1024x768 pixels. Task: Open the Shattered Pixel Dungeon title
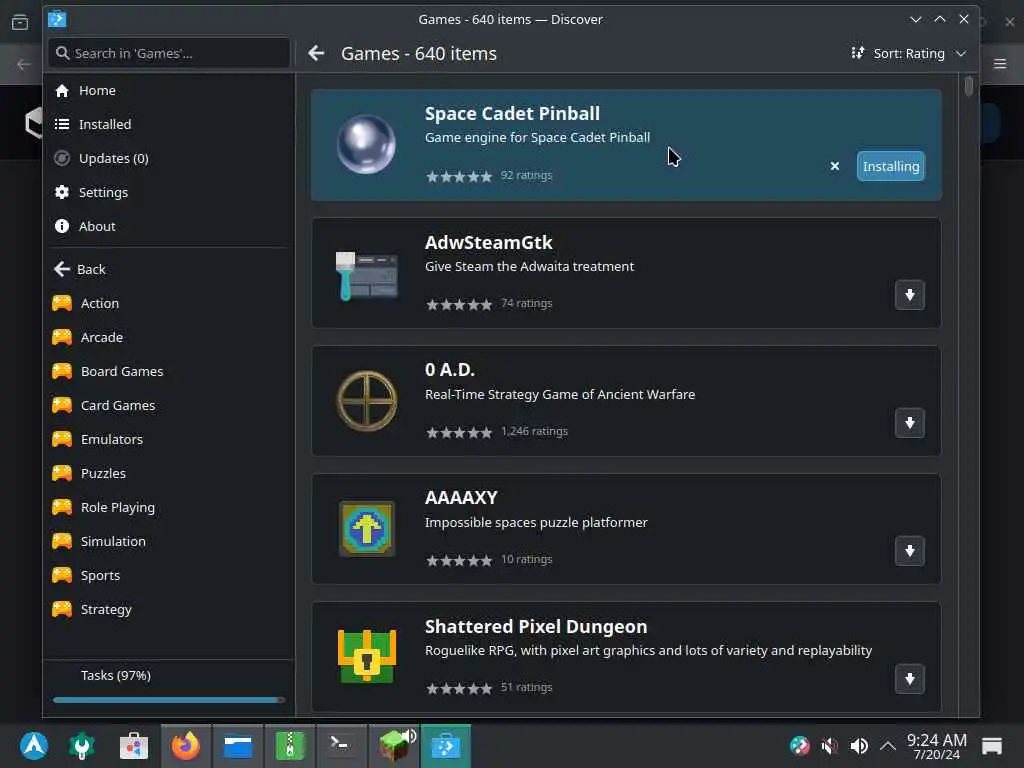click(x=536, y=626)
